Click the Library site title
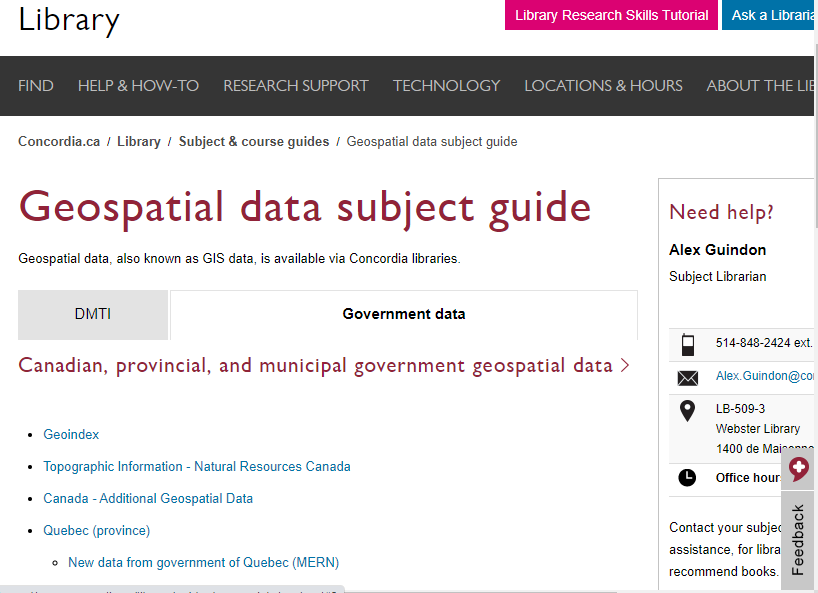The height and width of the screenshot is (593, 818). click(69, 21)
